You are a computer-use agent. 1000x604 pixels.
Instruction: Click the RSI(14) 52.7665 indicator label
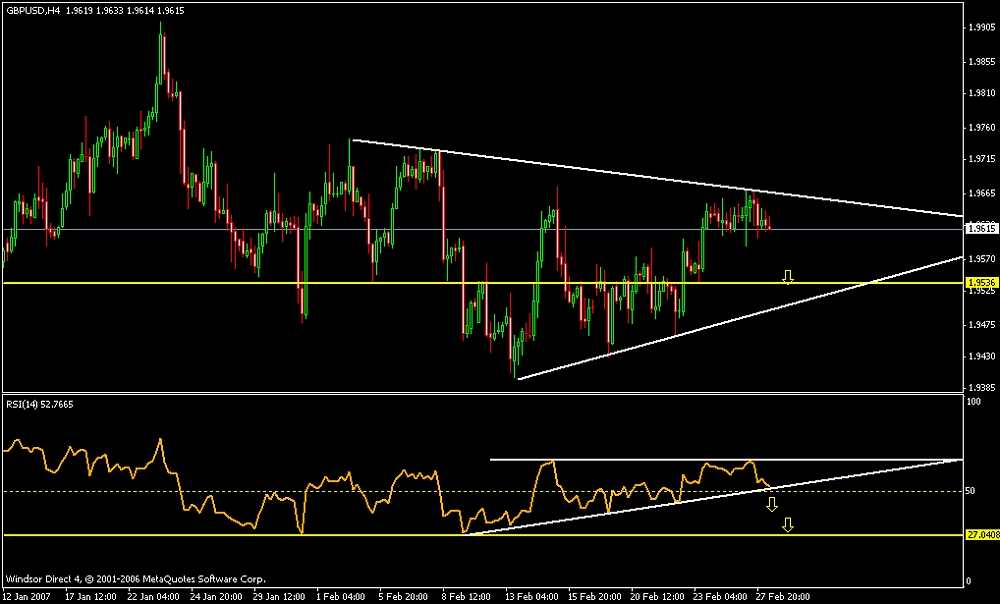click(40, 404)
